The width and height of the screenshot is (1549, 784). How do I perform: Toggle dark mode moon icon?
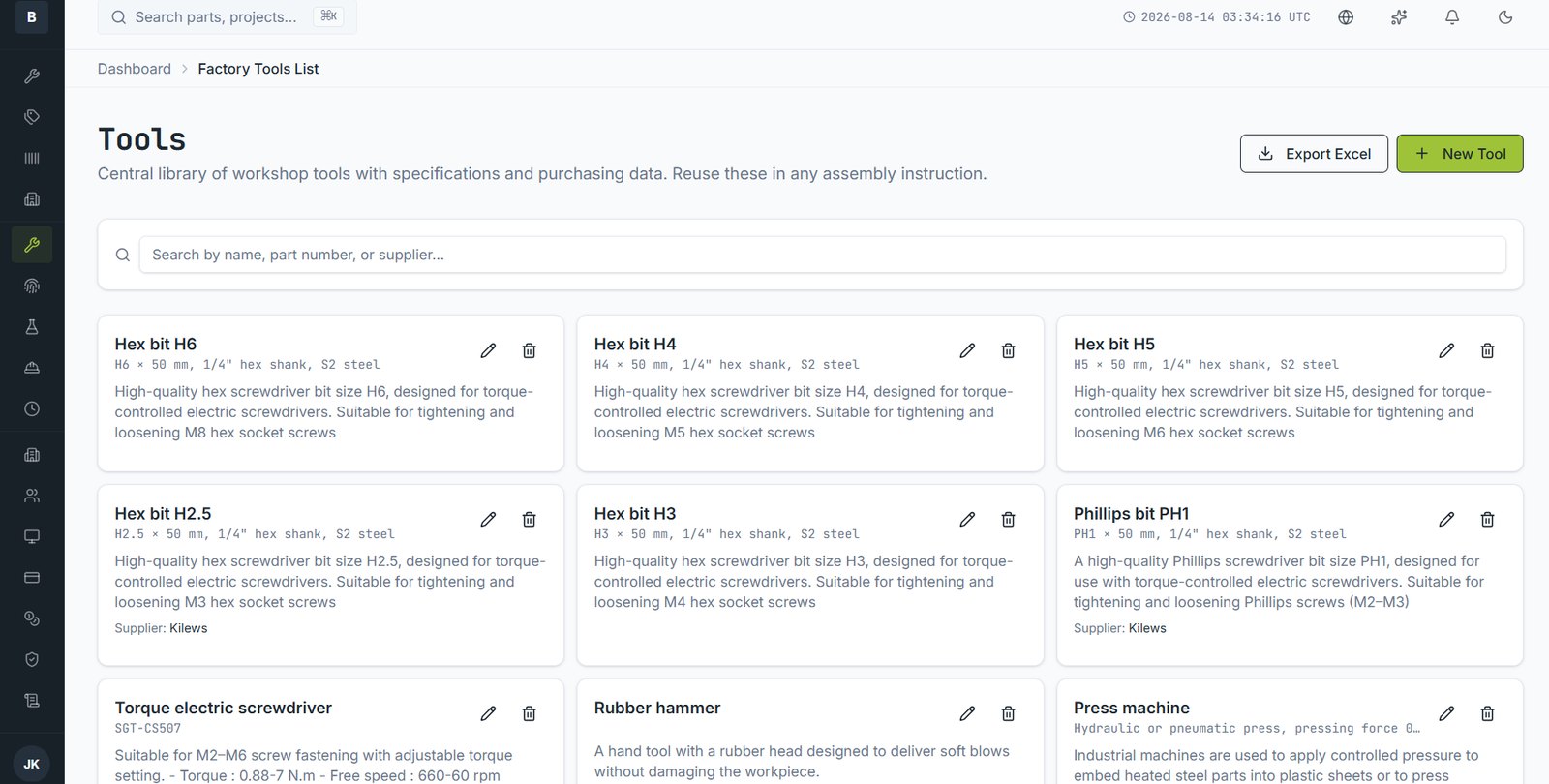coord(1505,17)
